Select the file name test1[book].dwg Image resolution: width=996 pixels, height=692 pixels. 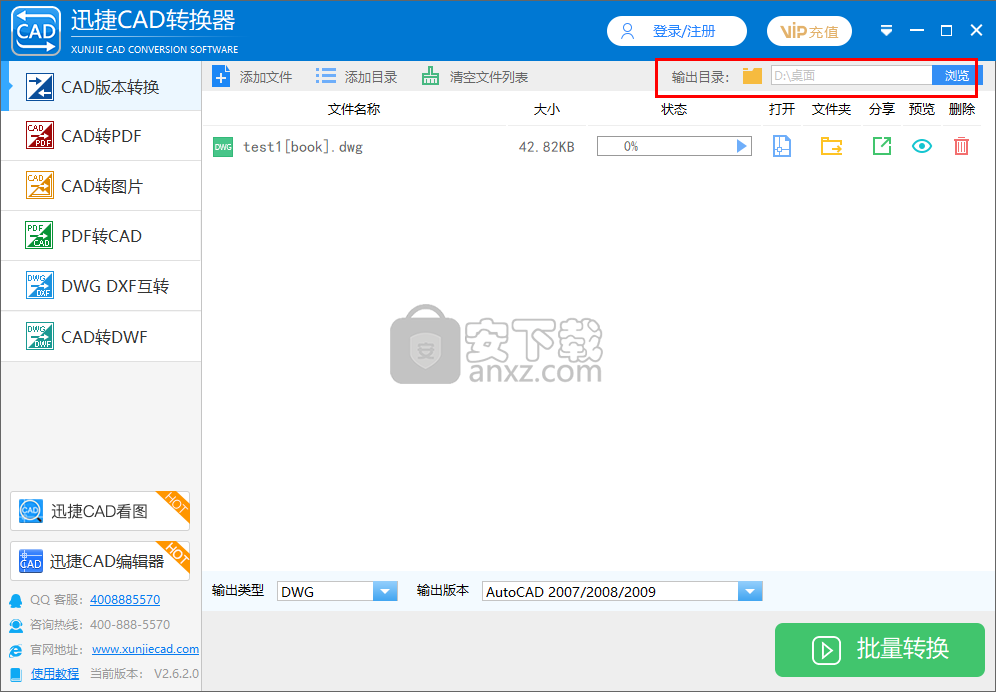pos(303,147)
